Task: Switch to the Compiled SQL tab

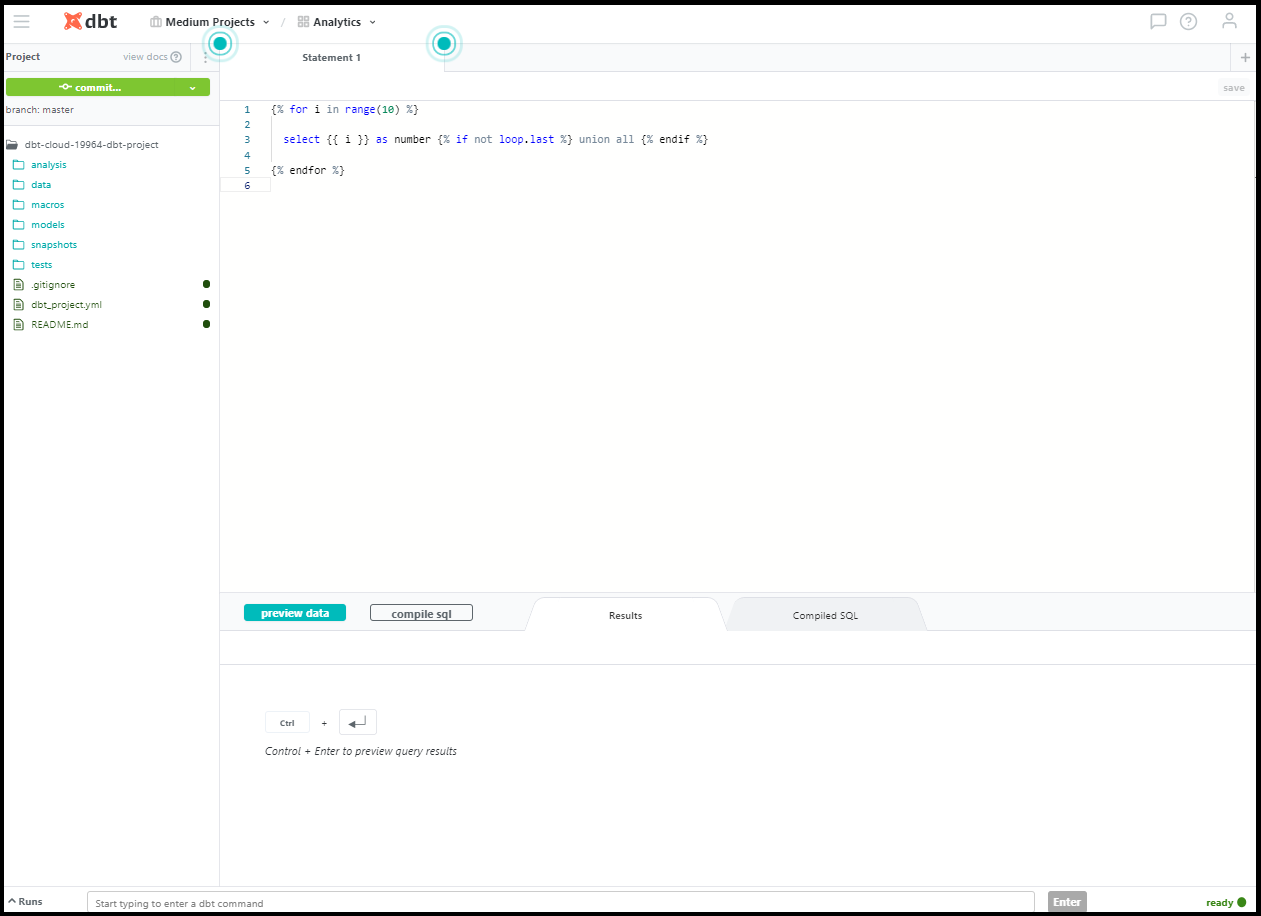Action: 825,615
